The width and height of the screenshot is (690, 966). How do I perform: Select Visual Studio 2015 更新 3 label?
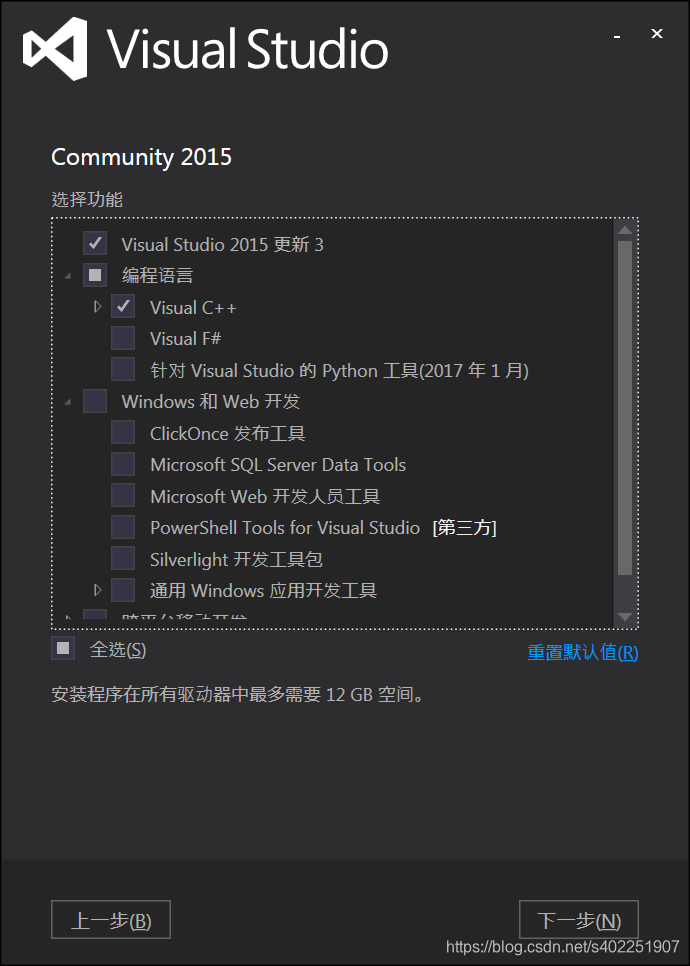pos(222,245)
